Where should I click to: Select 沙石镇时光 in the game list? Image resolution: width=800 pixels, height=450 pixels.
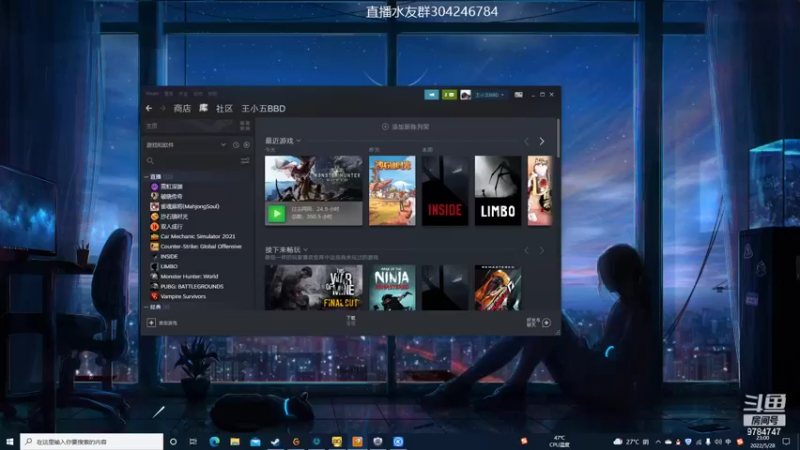(174, 216)
